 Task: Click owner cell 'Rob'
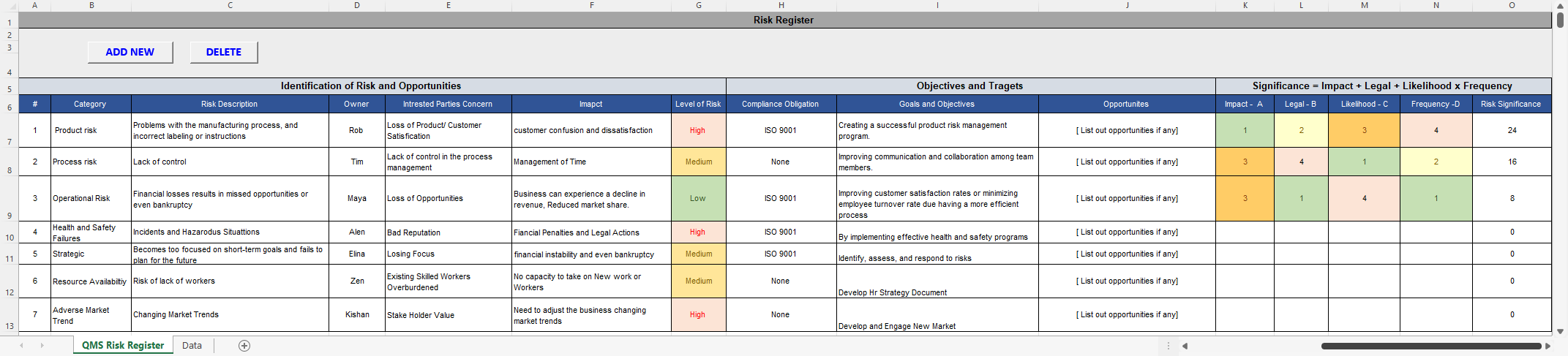(356, 130)
